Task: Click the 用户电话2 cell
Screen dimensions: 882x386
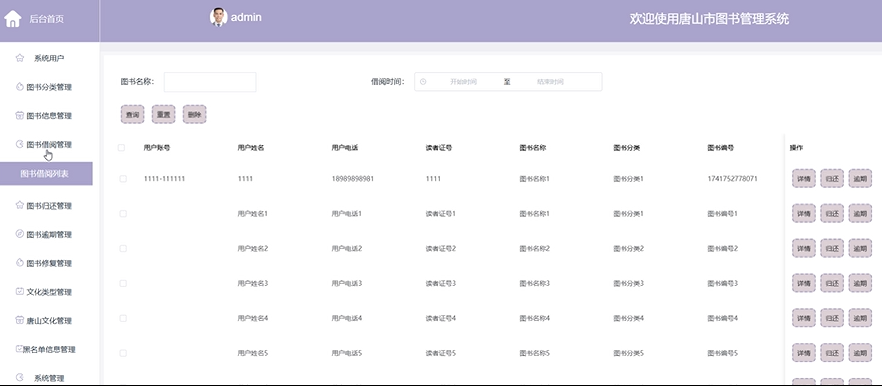Action: 346,249
